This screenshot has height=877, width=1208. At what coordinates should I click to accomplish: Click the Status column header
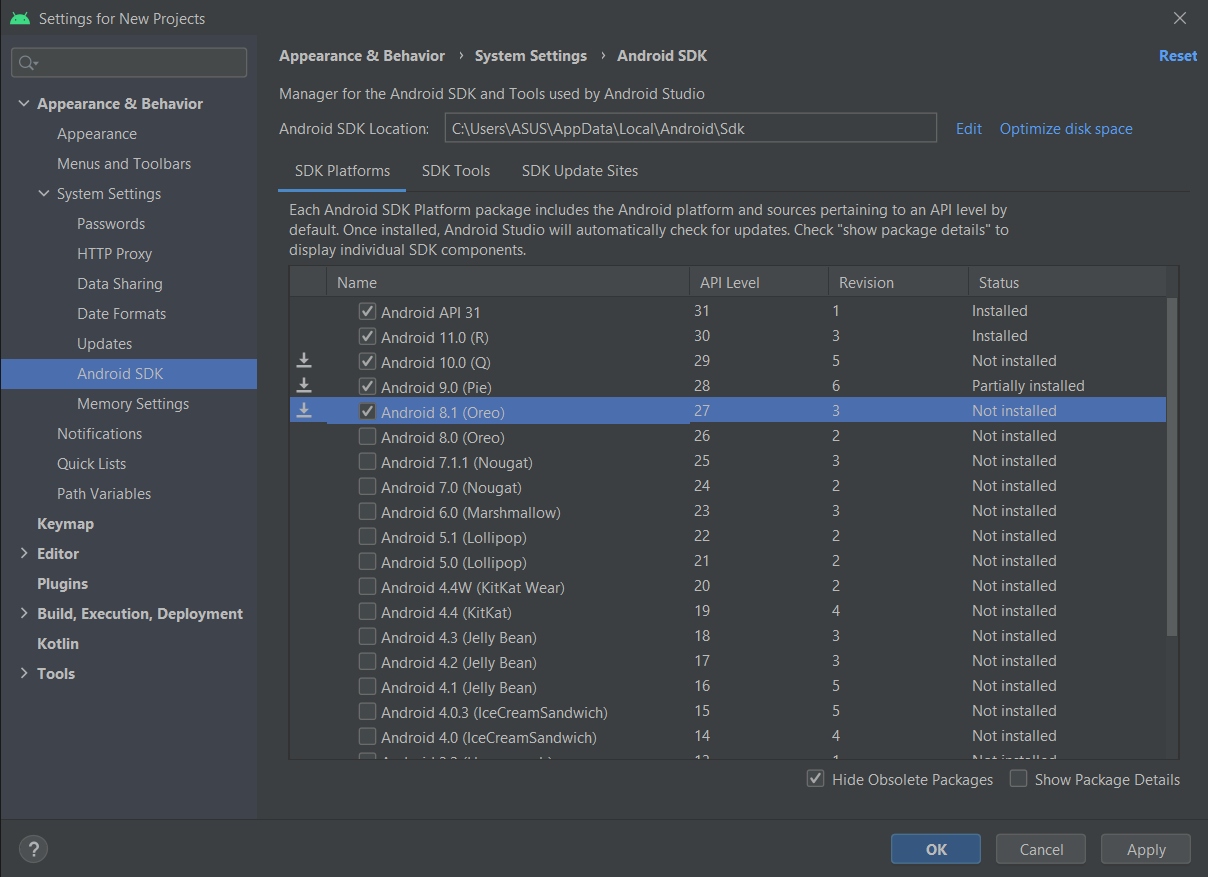1067,282
